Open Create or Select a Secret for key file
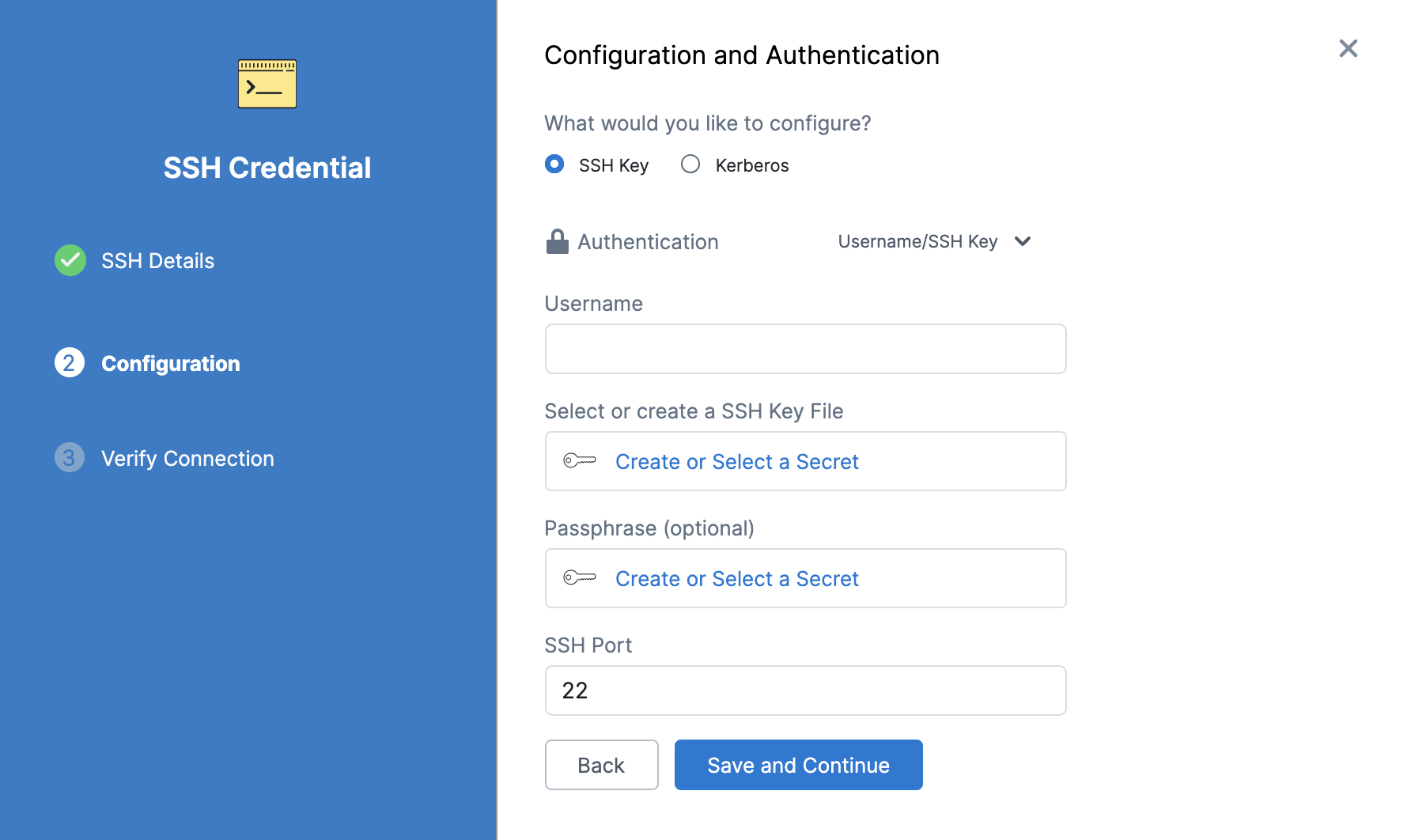The height and width of the screenshot is (840, 1411). point(737,461)
